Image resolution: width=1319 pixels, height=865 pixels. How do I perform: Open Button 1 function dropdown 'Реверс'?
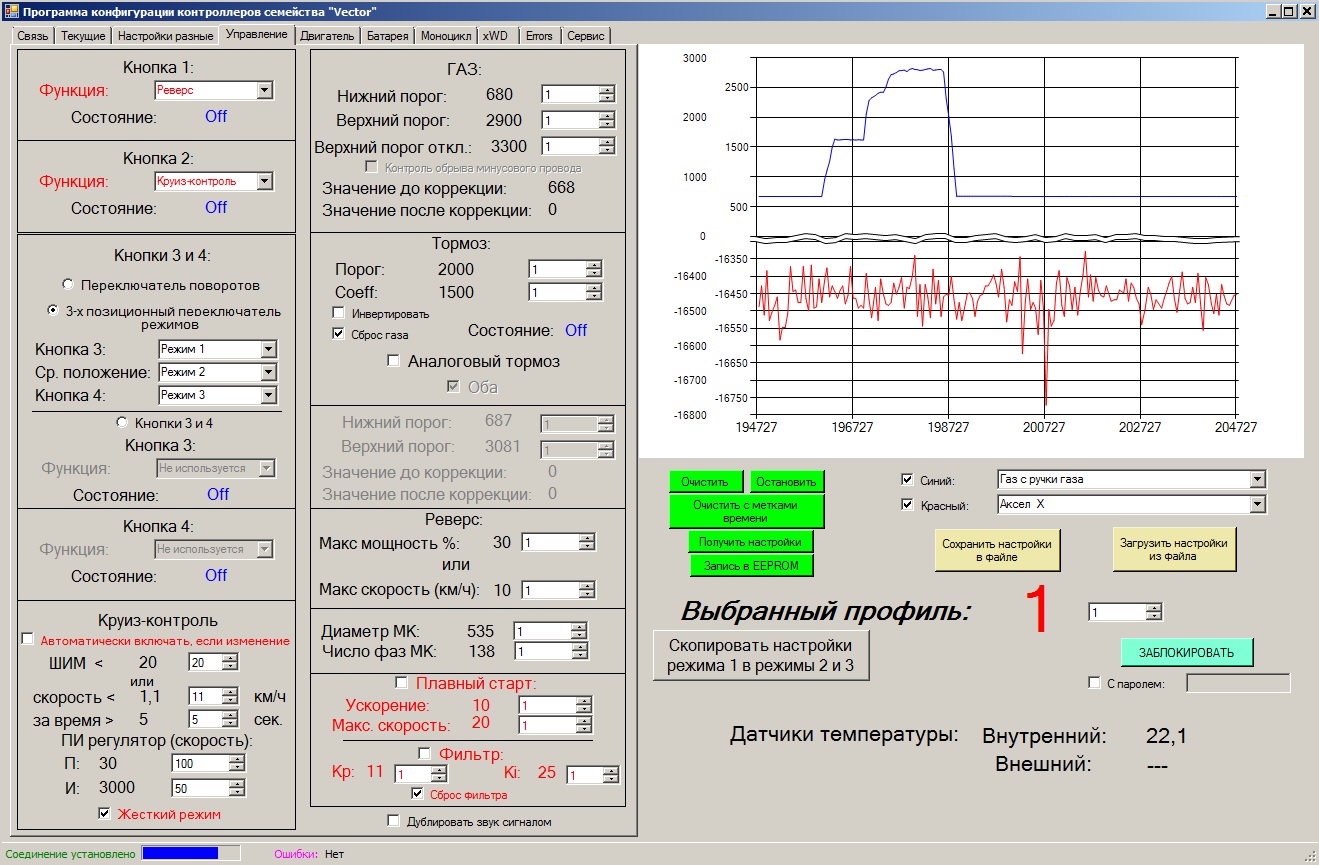click(x=264, y=91)
